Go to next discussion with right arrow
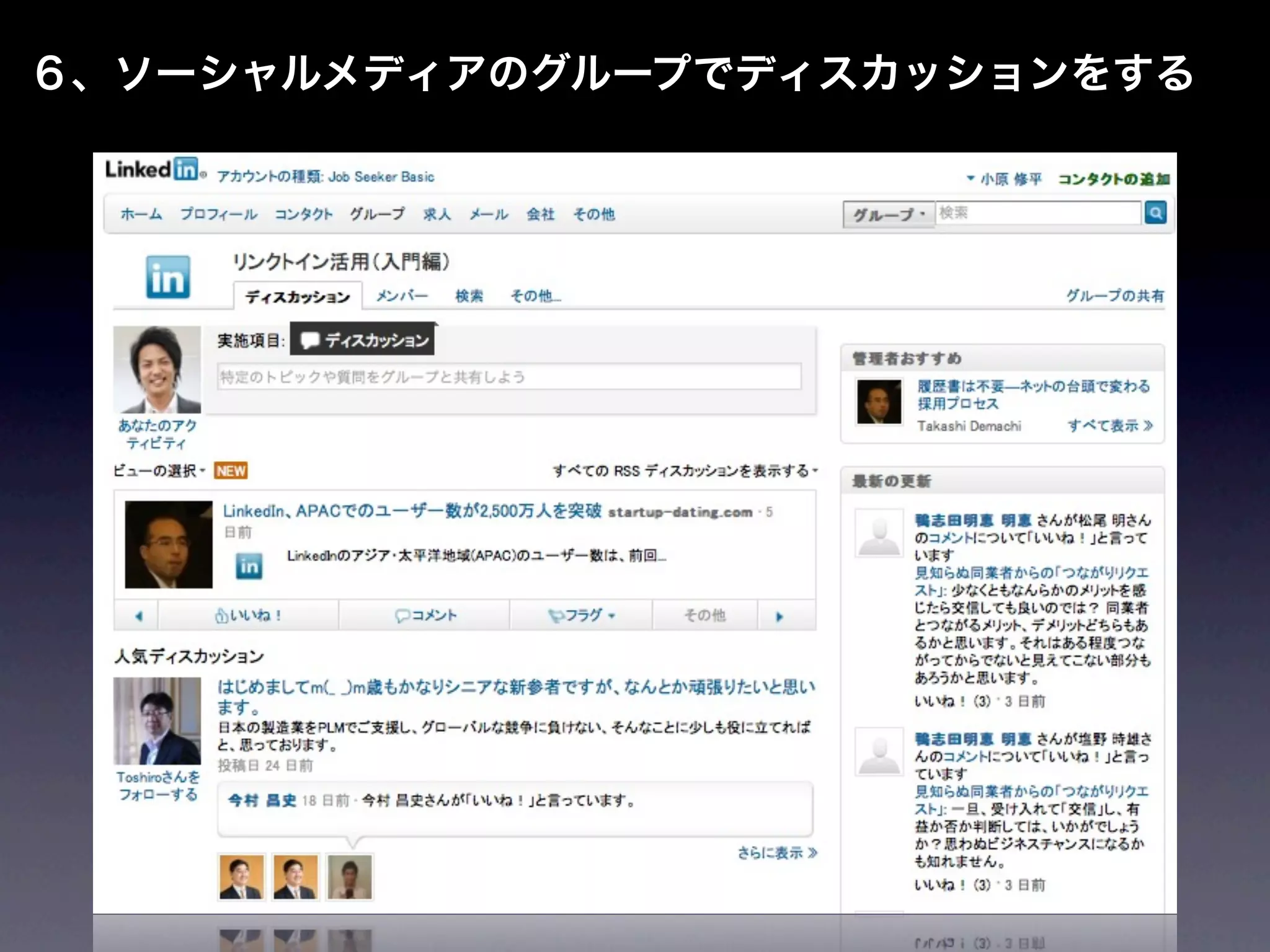Viewport: 1270px width, 952px height. (x=779, y=616)
